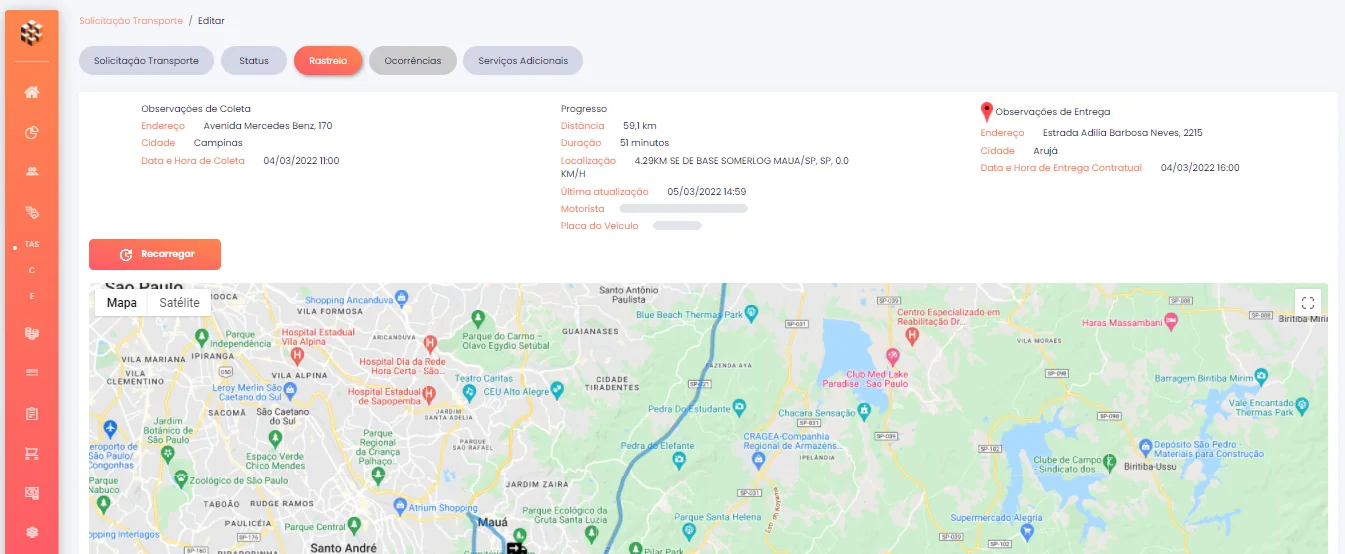This screenshot has height=554, width=1345.
Task: Click the redacted Motorista value
Action: [684, 208]
